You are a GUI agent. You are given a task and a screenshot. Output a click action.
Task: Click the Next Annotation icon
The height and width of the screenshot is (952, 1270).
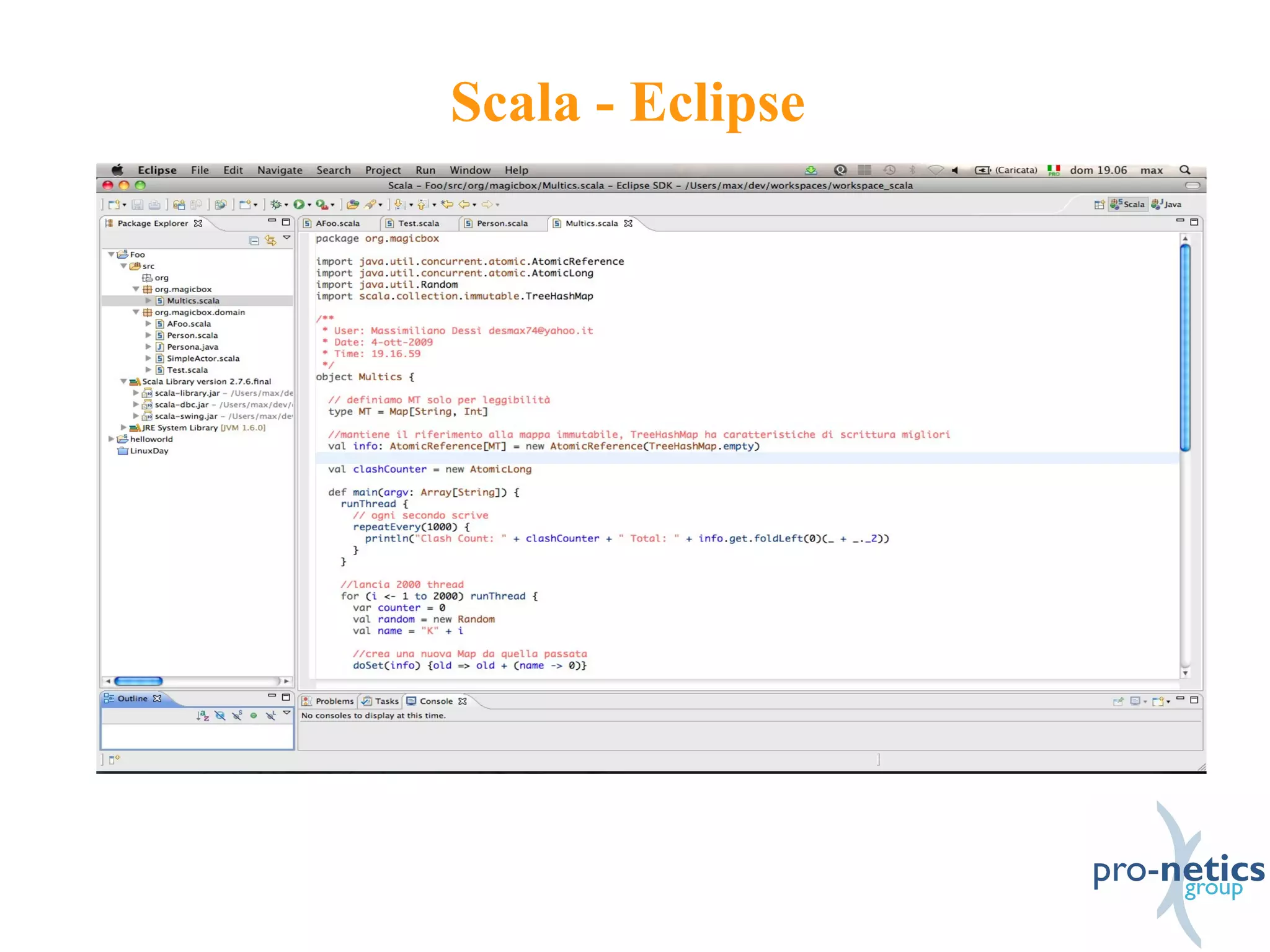coord(399,205)
